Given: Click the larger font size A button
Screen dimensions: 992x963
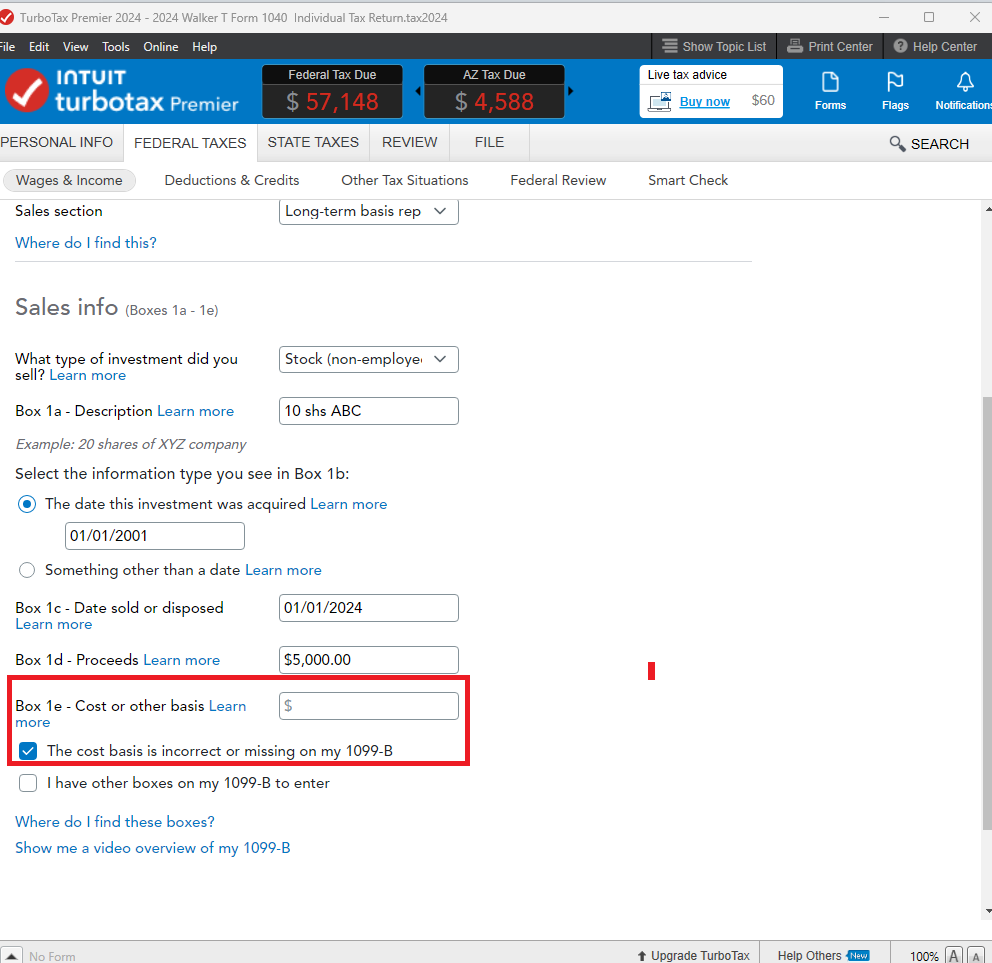Looking at the screenshot, I should 954,955.
